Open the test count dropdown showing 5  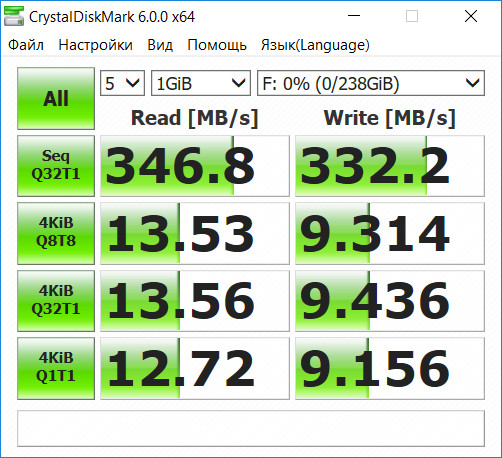(122, 83)
